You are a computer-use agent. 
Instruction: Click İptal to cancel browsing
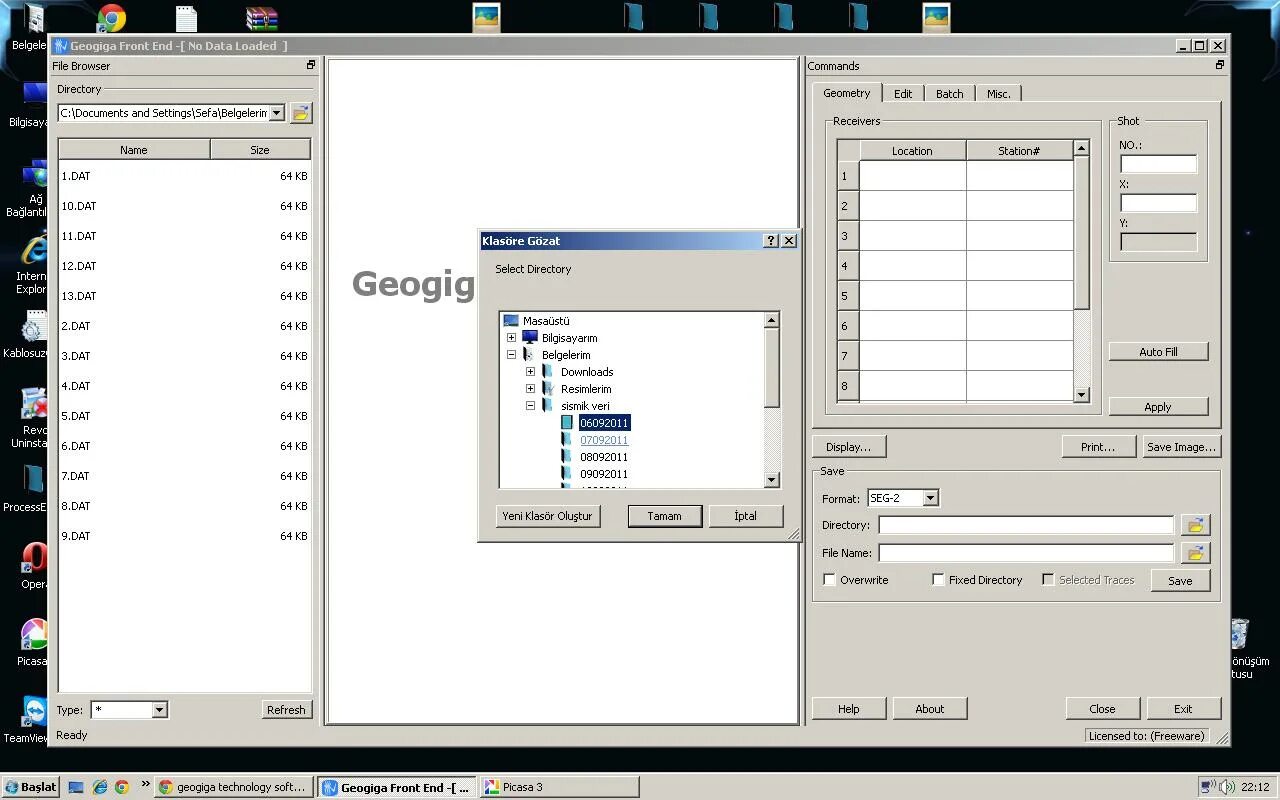tap(745, 516)
